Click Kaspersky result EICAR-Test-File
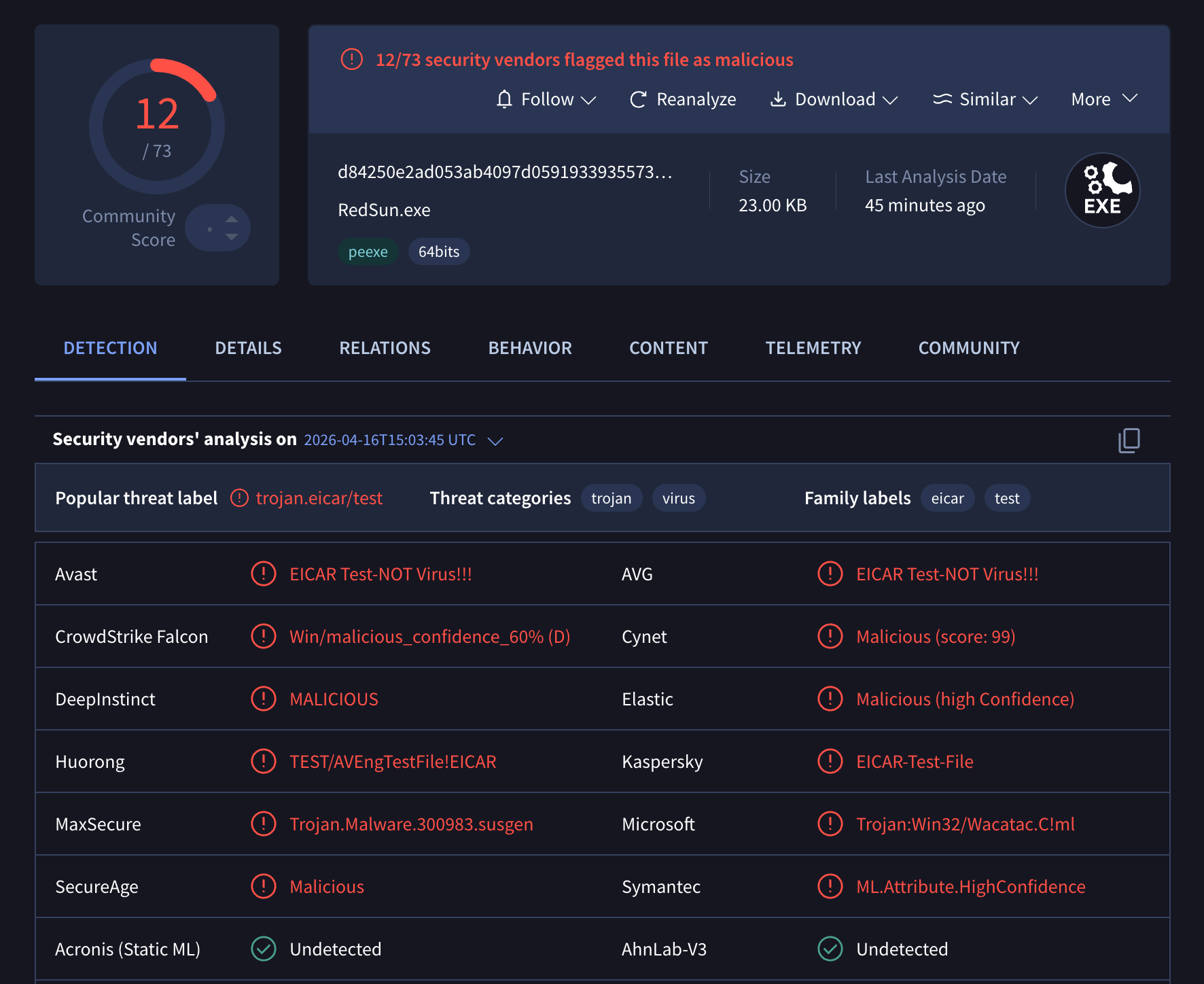Image resolution: width=1204 pixels, height=984 pixels. pos(915,761)
